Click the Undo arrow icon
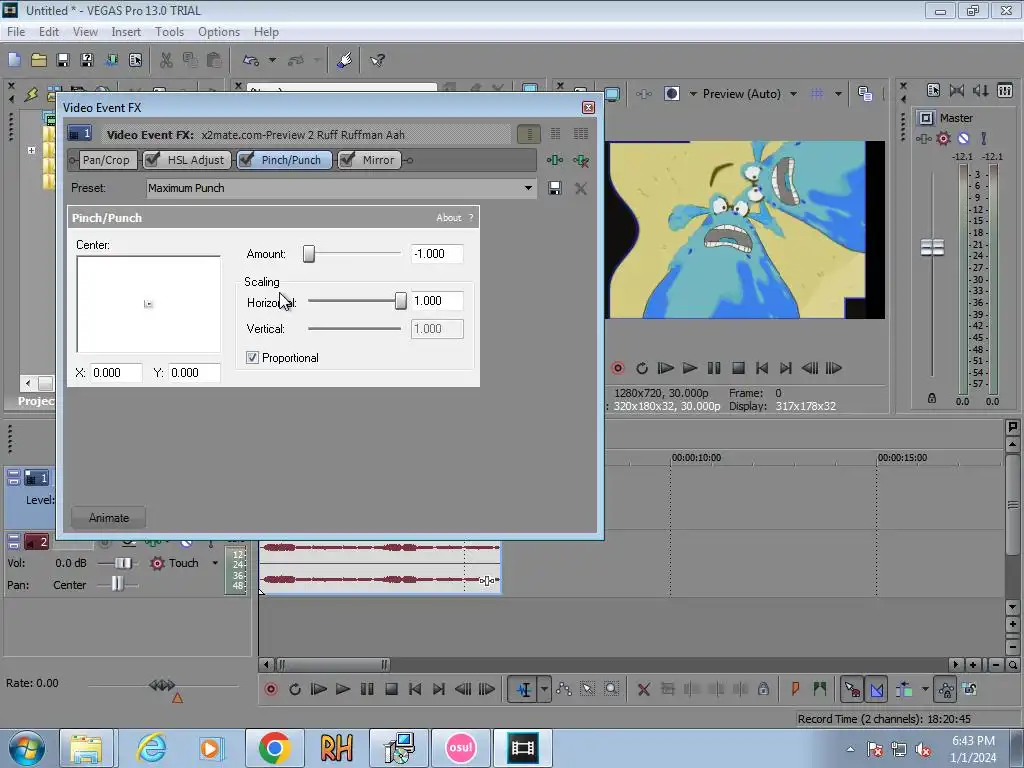 pyautogui.click(x=251, y=60)
